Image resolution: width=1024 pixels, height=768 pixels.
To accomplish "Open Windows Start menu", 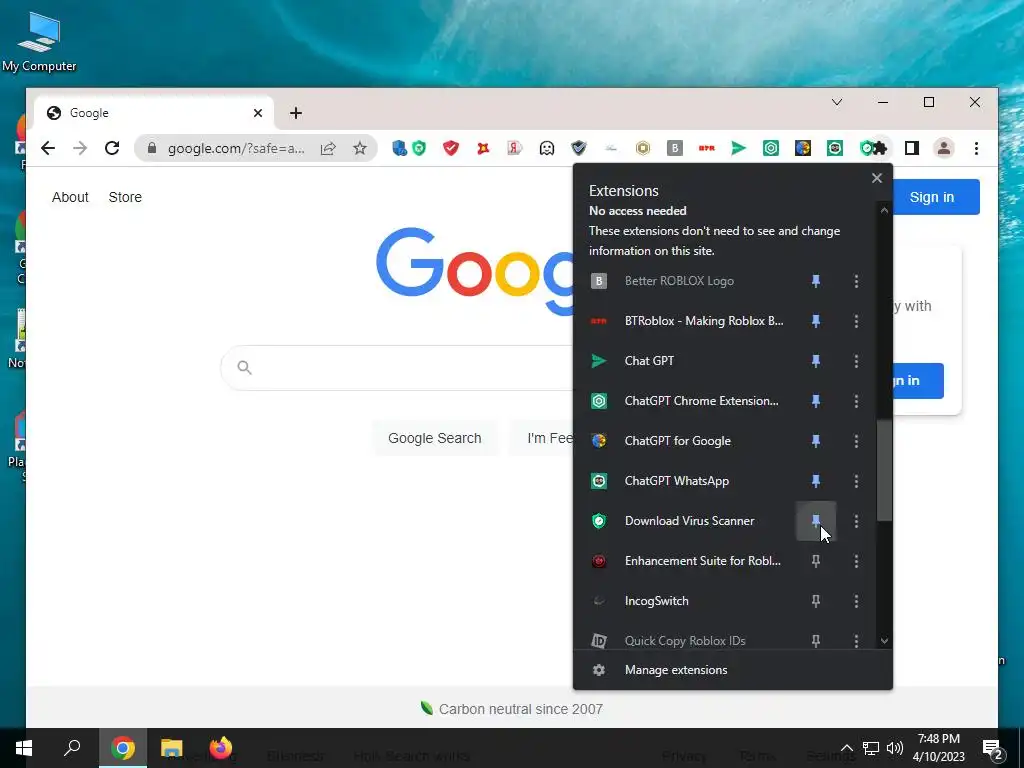I will pos(24,748).
